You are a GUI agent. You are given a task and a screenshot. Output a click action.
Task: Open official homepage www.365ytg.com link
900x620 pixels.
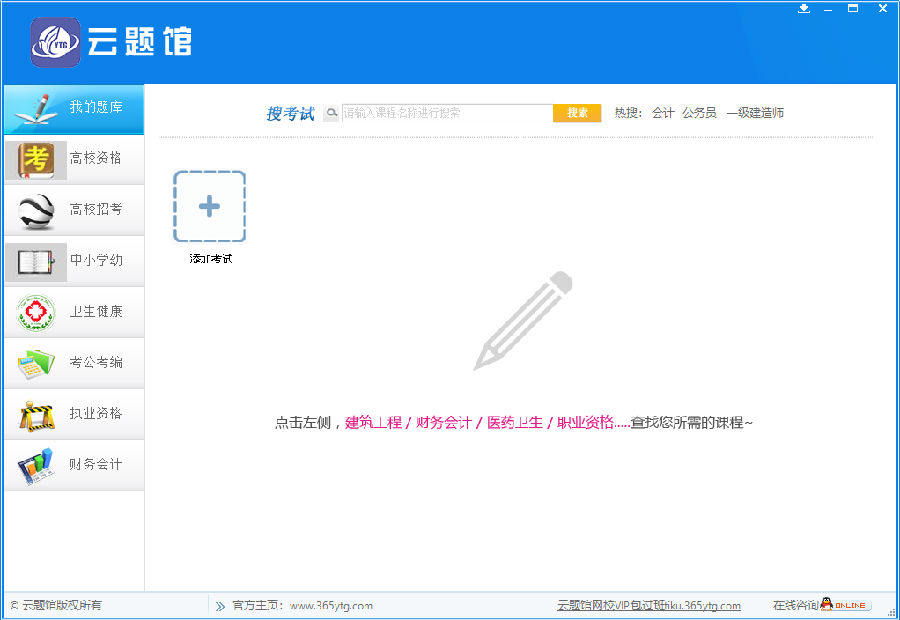pyautogui.click(x=330, y=605)
